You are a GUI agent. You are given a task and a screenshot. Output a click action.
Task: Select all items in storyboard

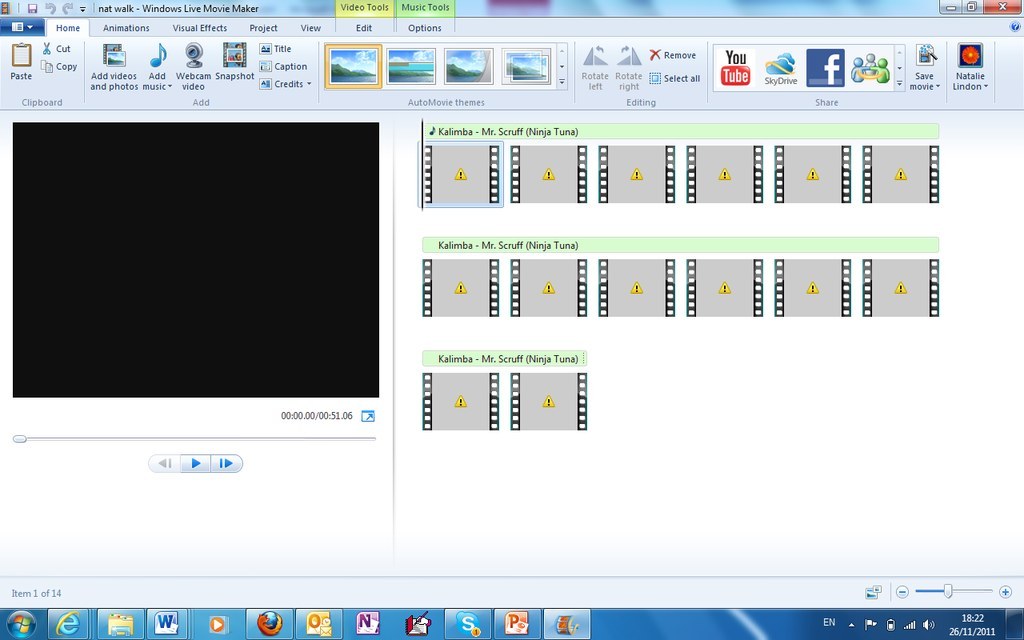point(675,78)
